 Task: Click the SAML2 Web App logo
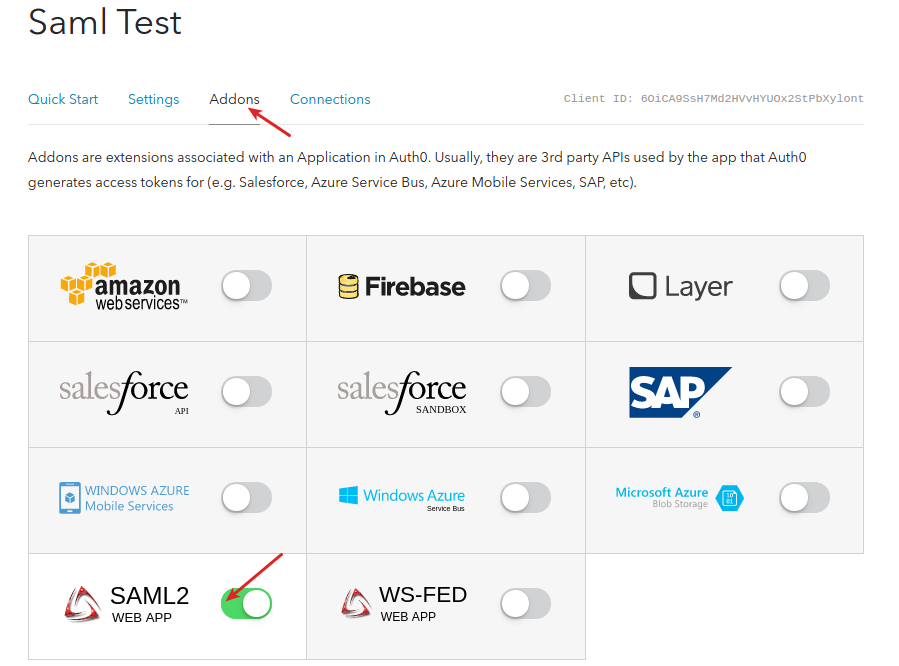[x=126, y=604]
